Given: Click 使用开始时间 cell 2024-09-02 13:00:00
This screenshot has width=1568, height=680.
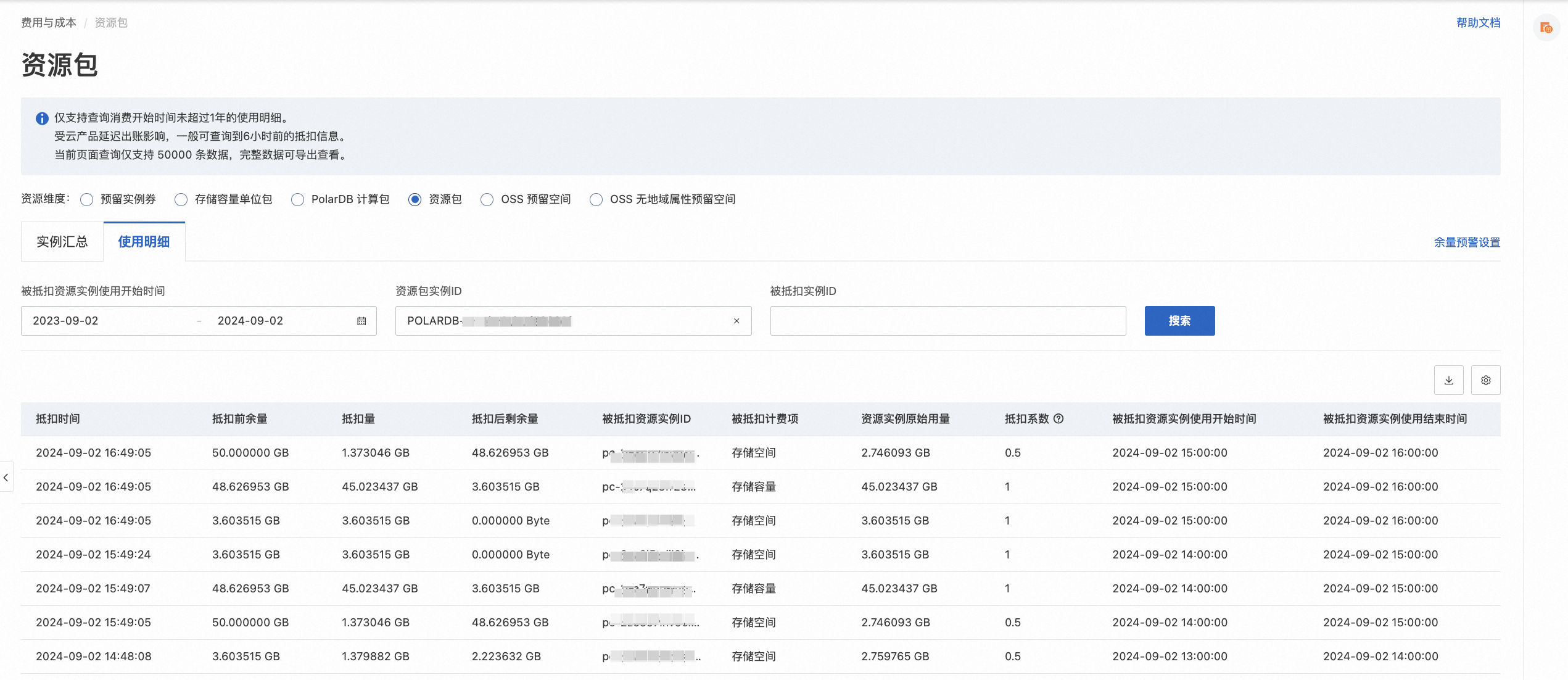Looking at the screenshot, I should point(1170,657).
